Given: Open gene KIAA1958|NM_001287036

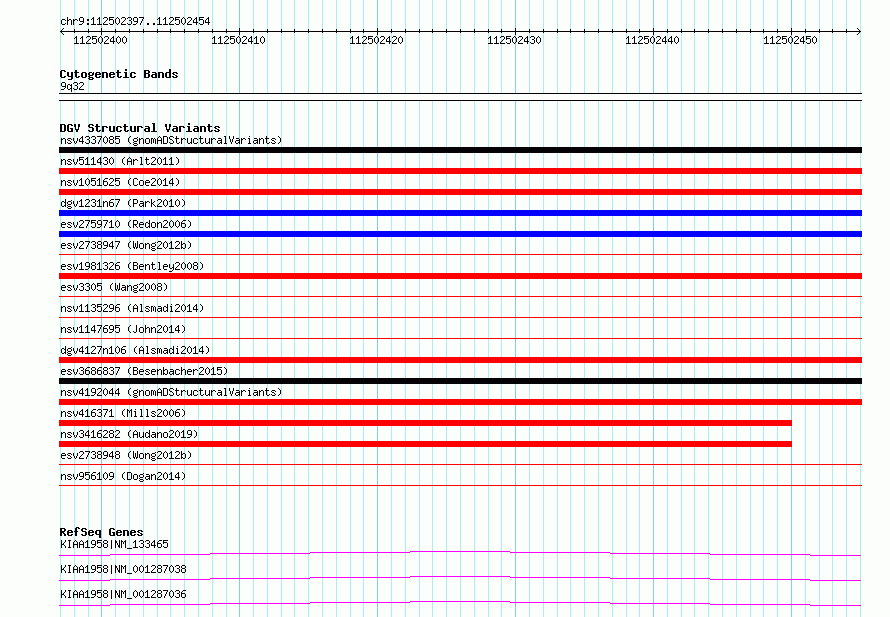Looking at the screenshot, I should pyautogui.click(x=123, y=594).
